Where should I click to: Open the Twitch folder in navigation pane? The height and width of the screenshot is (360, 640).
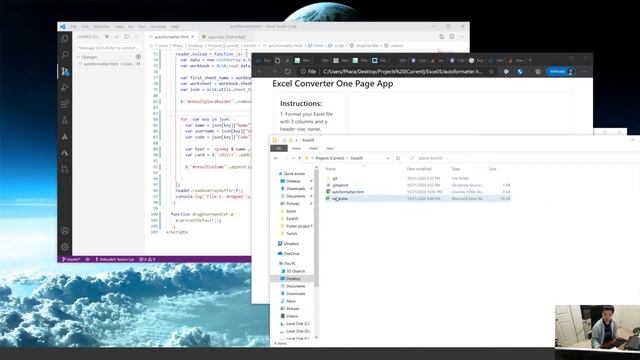tap(291, 233)
